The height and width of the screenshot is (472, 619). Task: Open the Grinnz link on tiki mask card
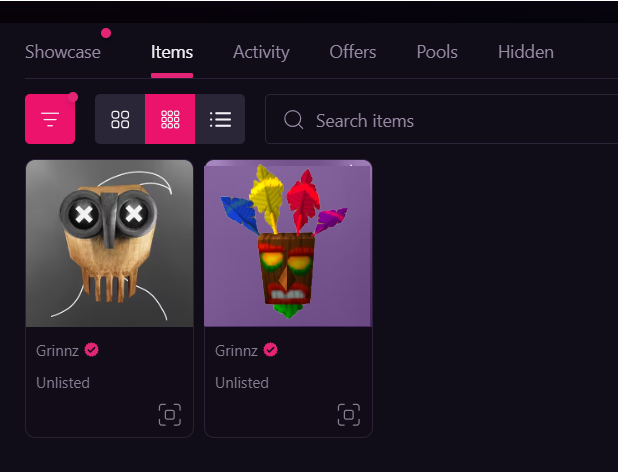click(236, 350)
